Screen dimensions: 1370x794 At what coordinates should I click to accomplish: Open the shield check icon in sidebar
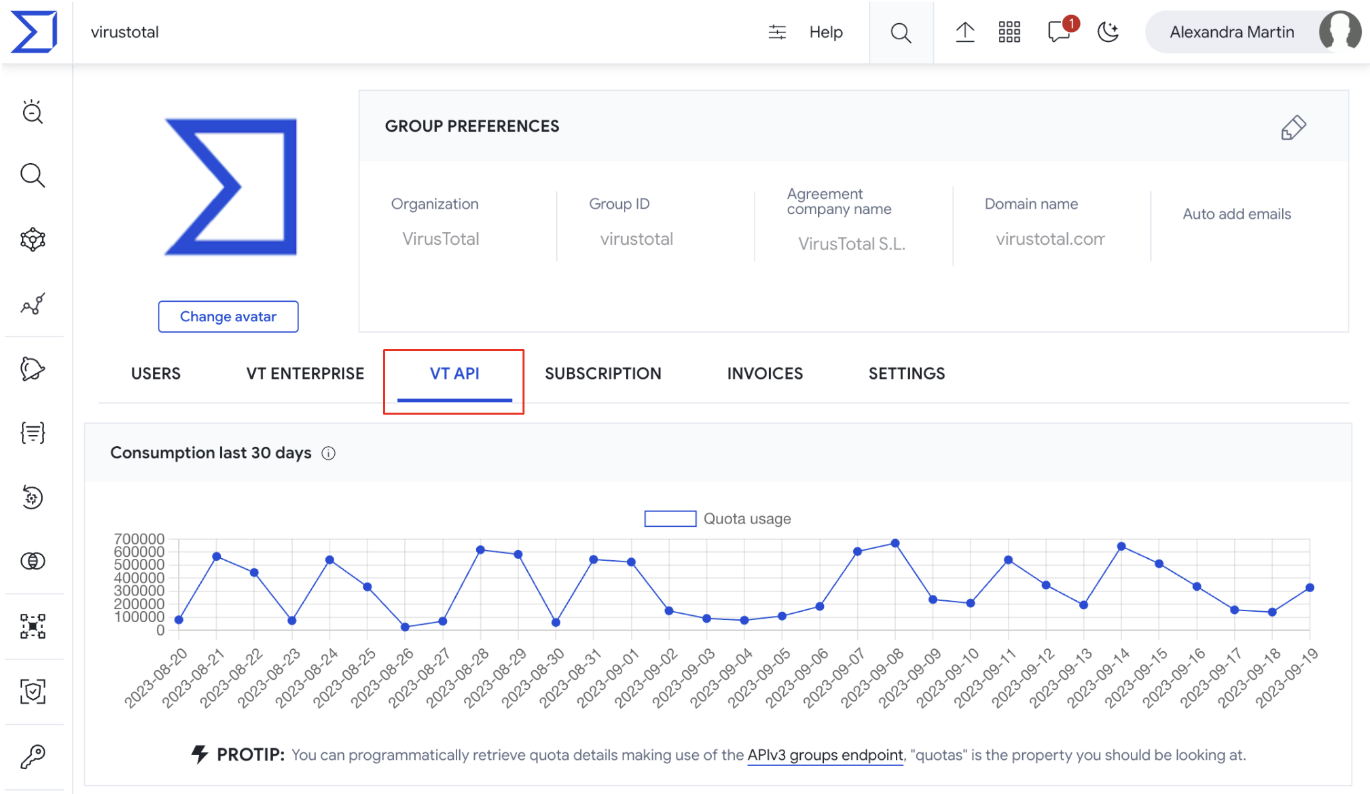[x=33, y=691]
